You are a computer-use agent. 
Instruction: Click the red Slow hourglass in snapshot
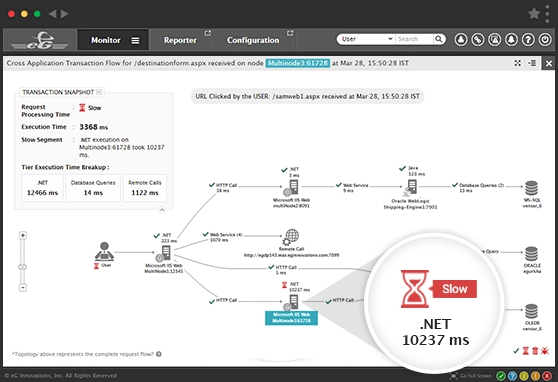point(82,108)
